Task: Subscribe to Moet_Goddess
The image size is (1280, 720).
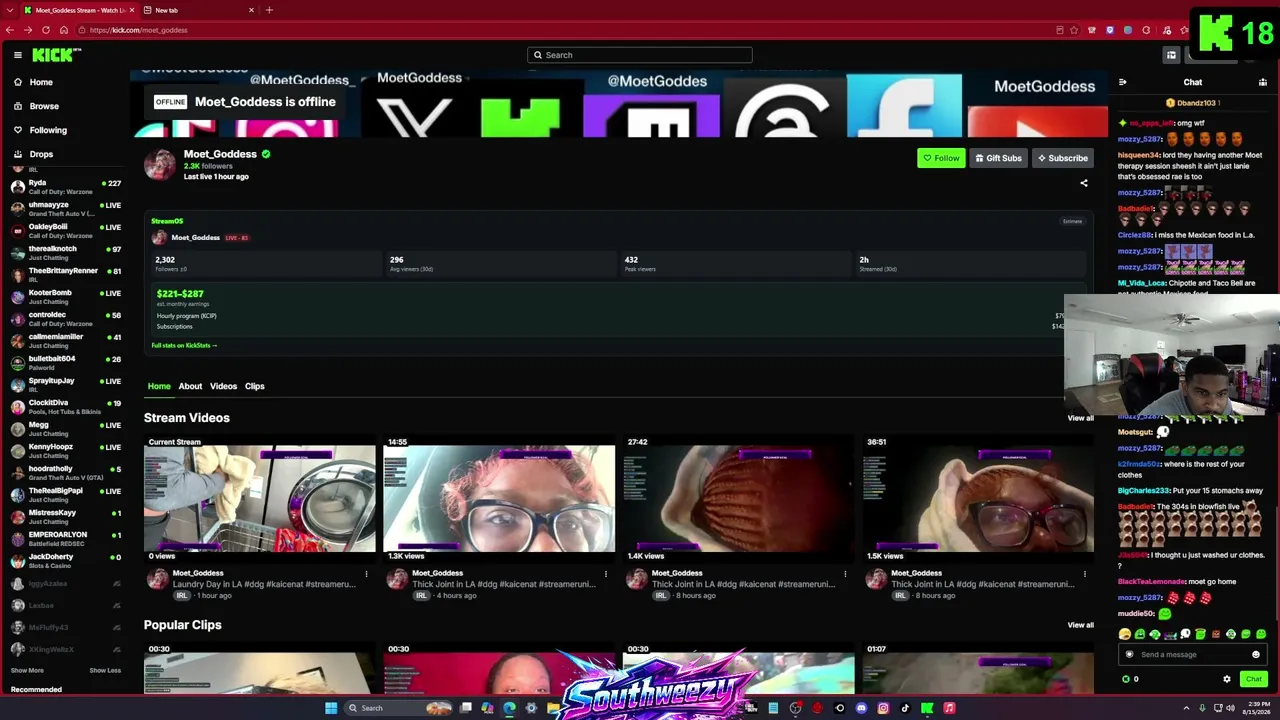Action: tap(1062, 158)
